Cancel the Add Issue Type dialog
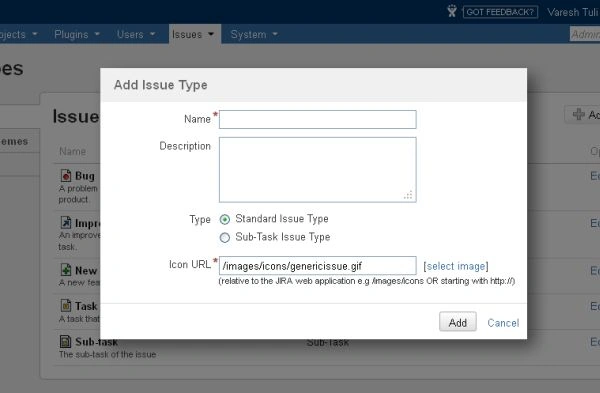The image size is (600, 393). point(503,323)
